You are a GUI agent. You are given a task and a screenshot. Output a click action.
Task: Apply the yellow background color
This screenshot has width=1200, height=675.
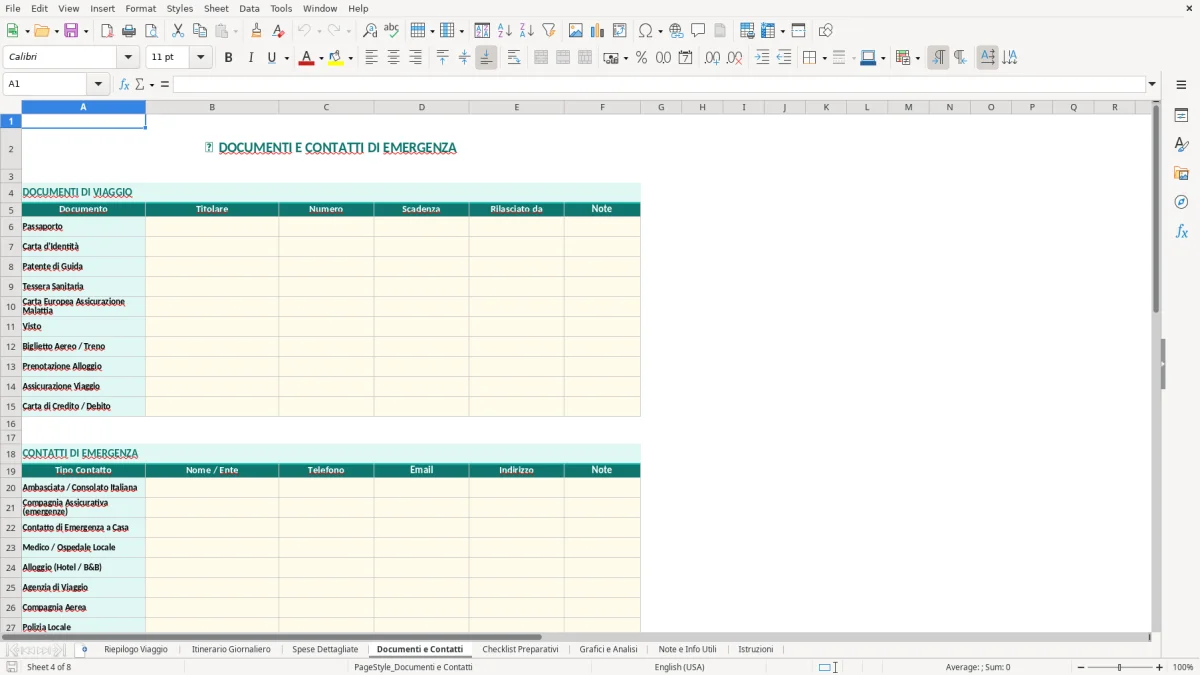pos(336,58)
